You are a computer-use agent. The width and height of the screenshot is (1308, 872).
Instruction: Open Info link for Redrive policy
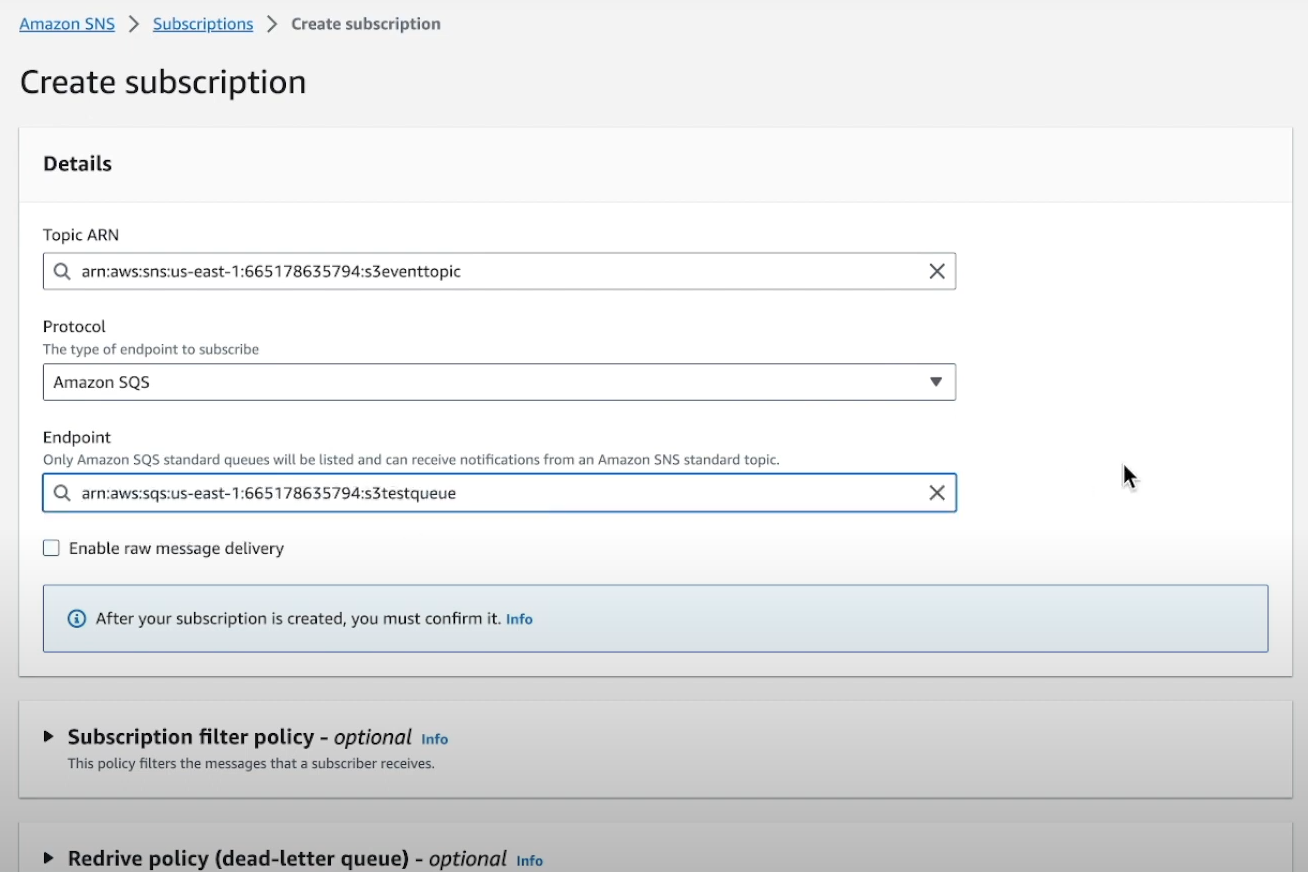(529, 860)
